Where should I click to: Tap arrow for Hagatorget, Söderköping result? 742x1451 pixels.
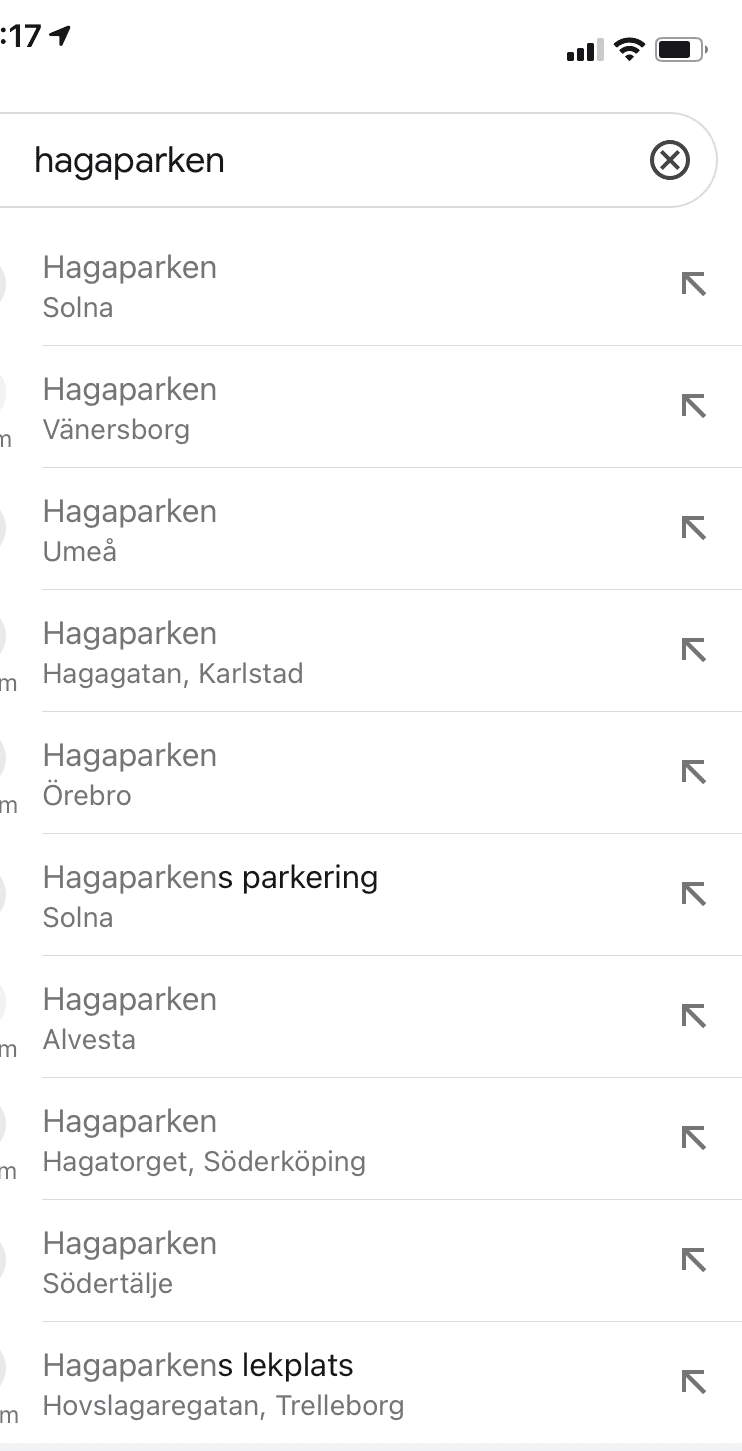click(693, 1139)
